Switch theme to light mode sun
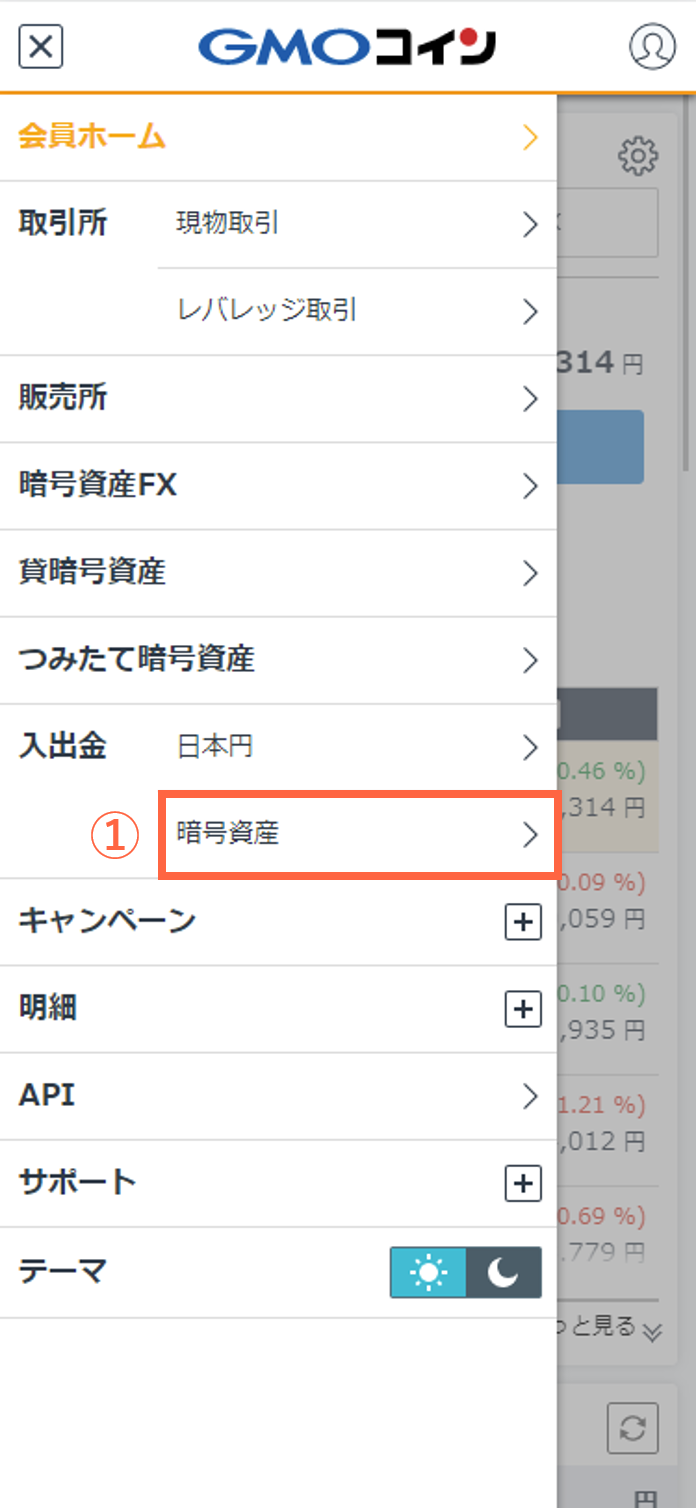 click(x=428, y=1272)
